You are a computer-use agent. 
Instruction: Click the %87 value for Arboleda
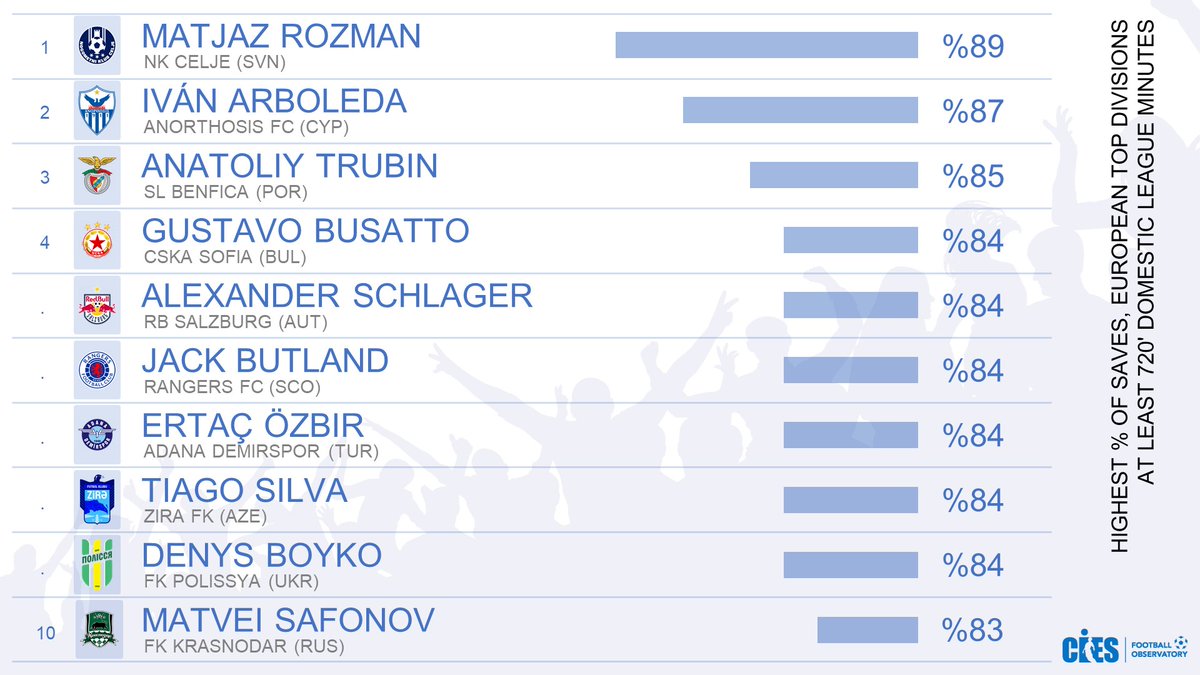972,111
